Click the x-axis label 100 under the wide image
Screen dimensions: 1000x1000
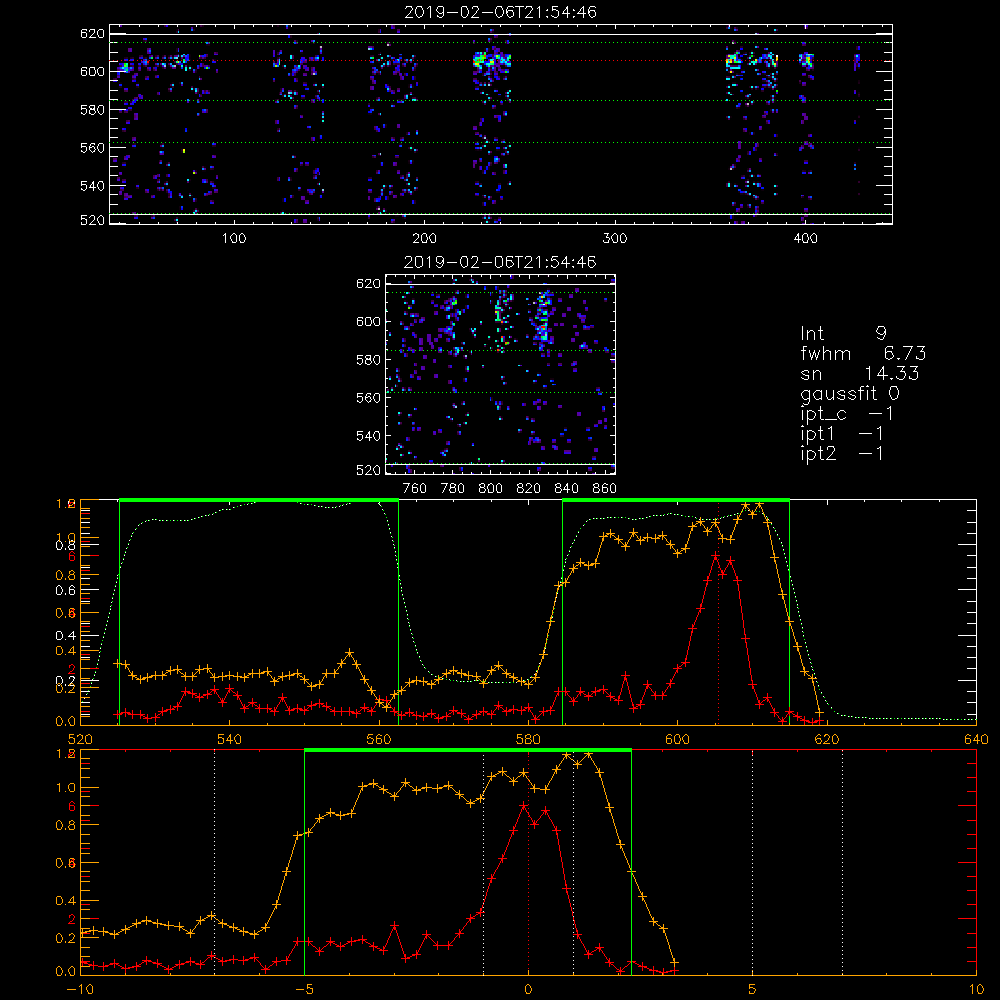pyautogui.click(x=233, y=239)
